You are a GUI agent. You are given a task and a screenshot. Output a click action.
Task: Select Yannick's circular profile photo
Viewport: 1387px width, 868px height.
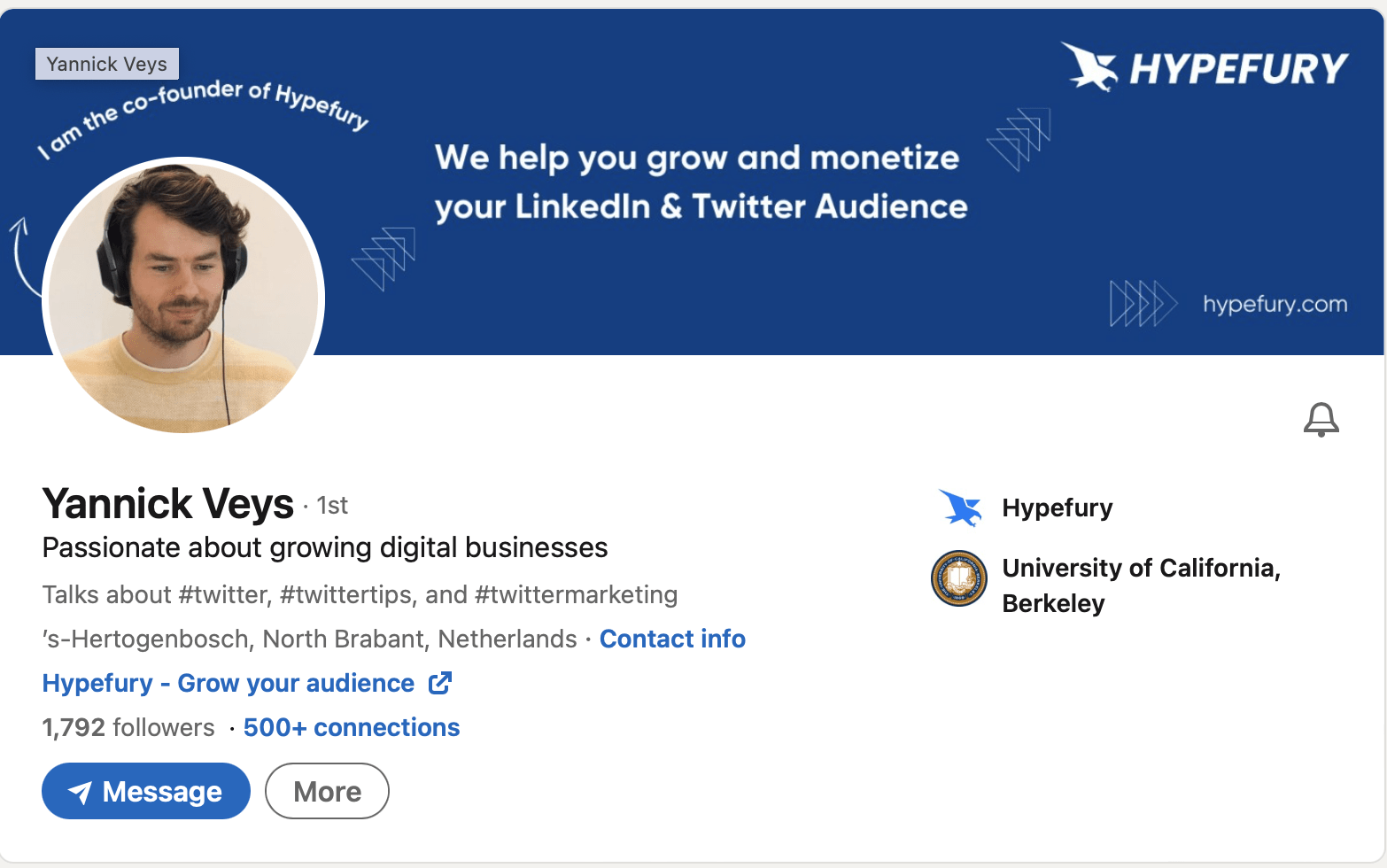183,298
